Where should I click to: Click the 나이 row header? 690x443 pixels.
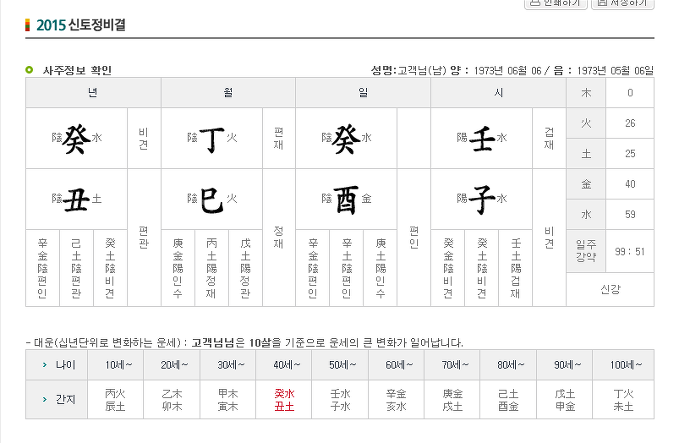point(57,365)
